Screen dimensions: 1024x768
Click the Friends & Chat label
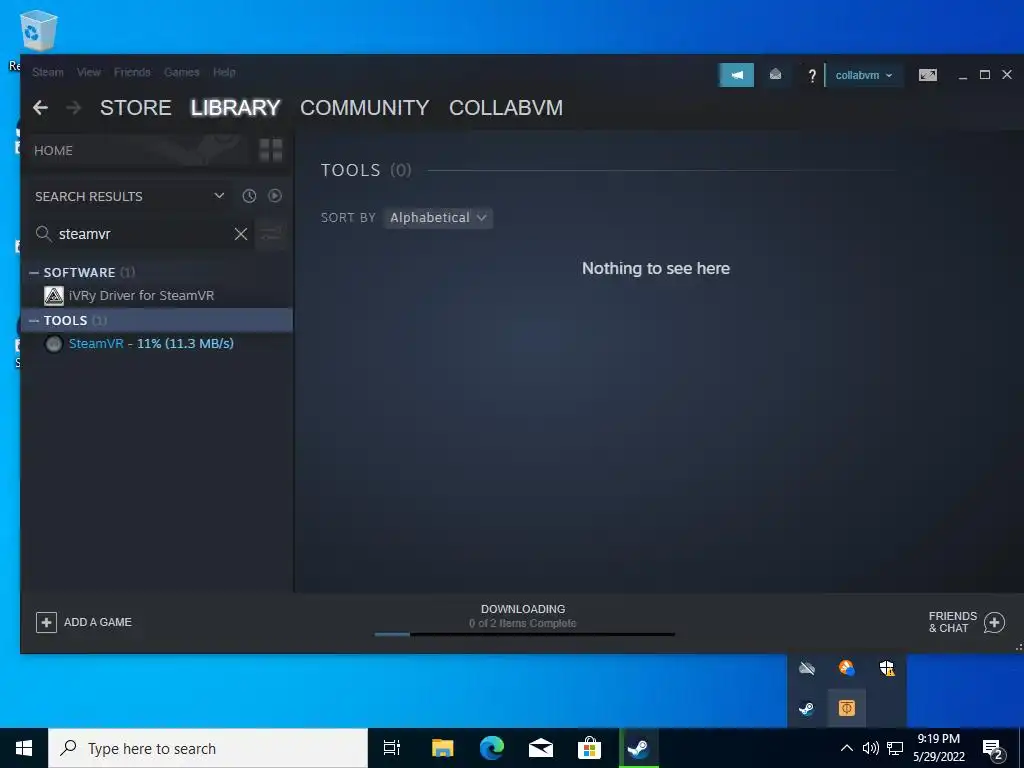click(x=953, y=622)
